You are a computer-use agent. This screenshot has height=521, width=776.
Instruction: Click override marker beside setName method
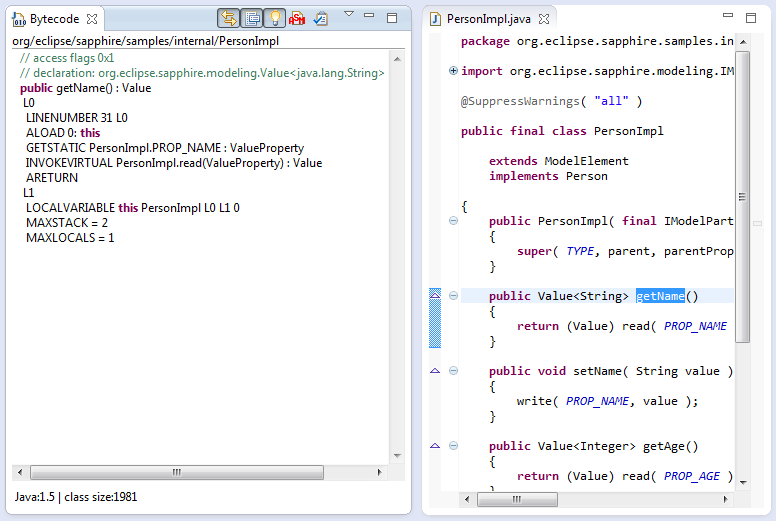click(435, 371)
